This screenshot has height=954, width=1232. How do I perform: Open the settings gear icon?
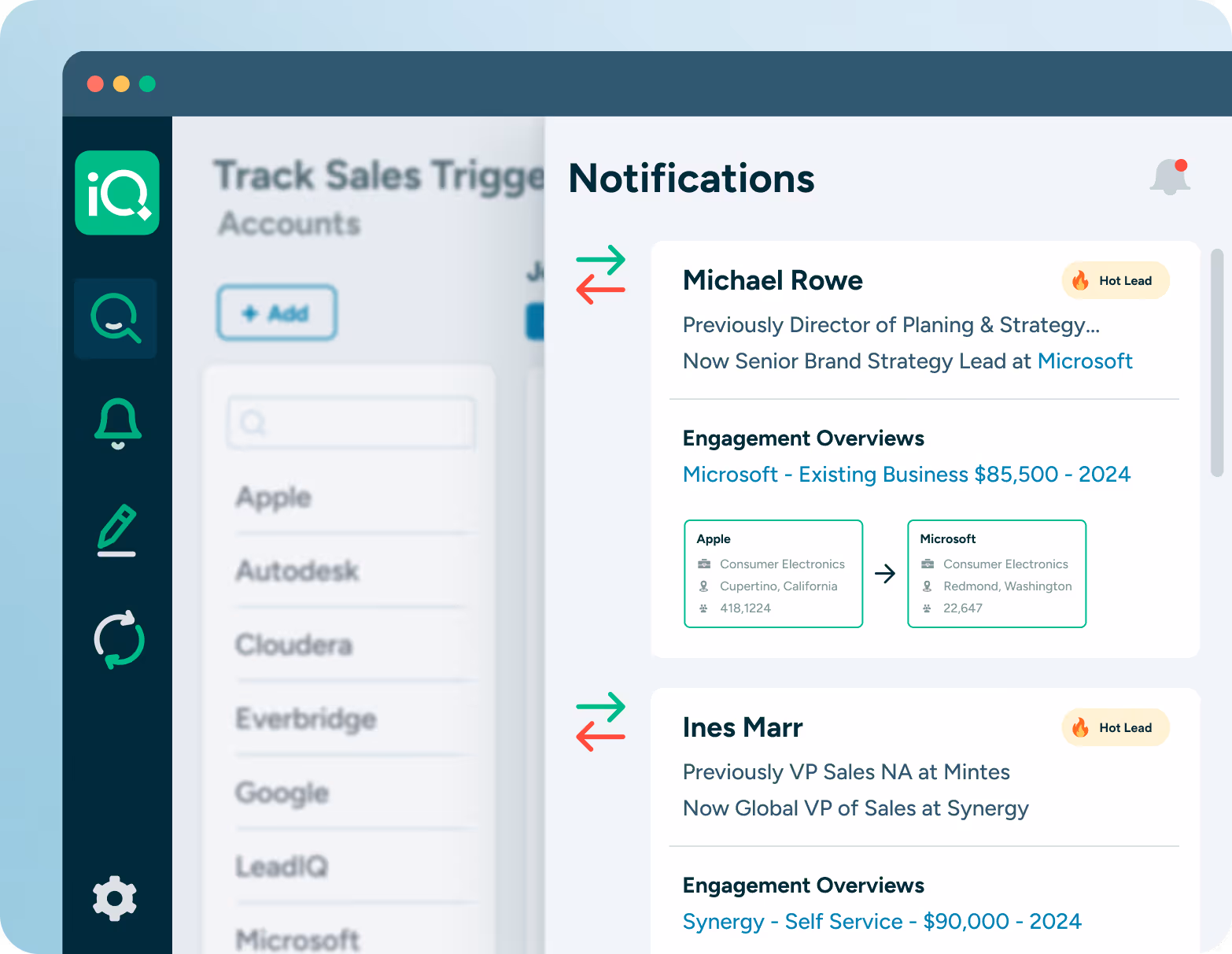[115, 898]
